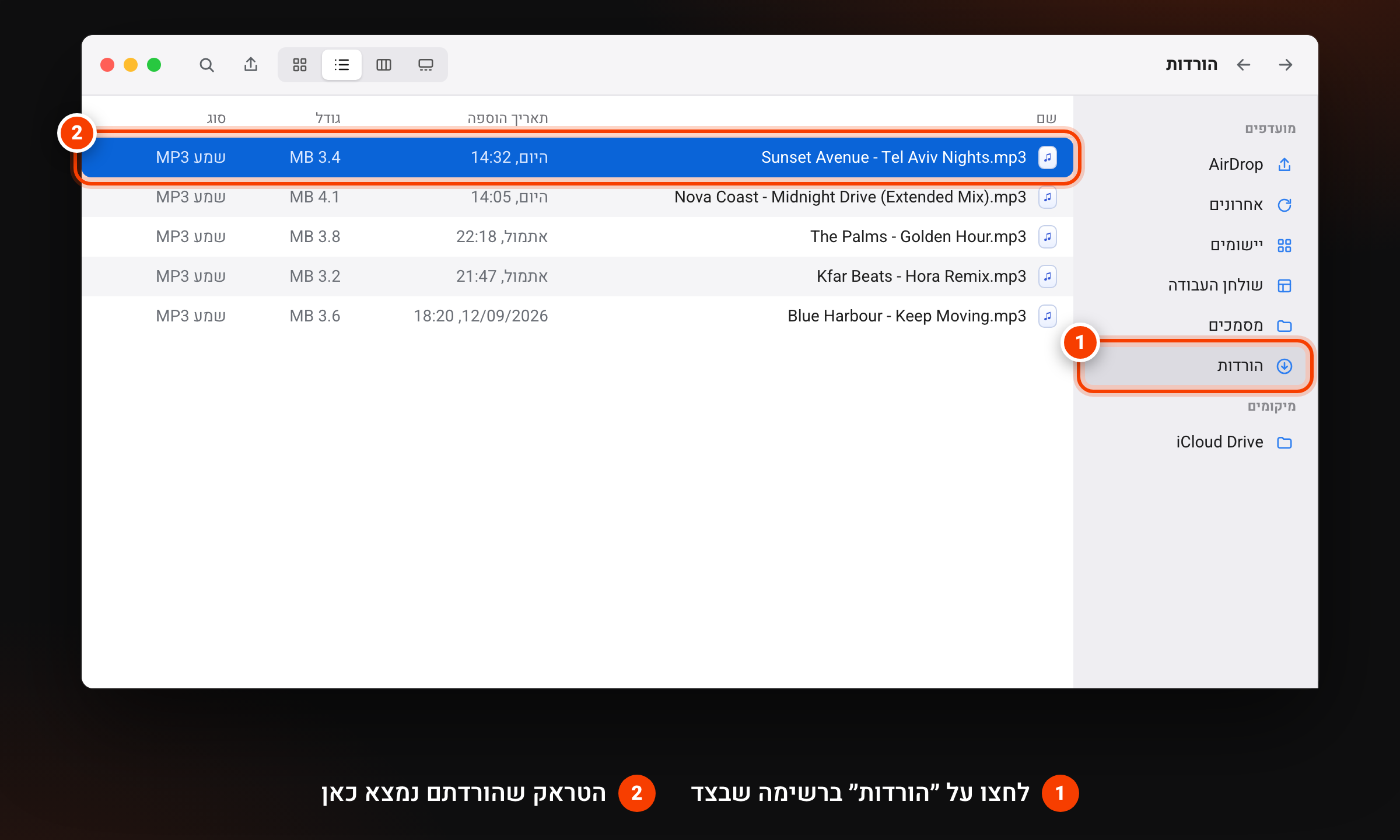The height and width of the screenshot is (840, 1400).
Task: Sort by the שם (Name) column header
Action: click(x=1046, y=118)
